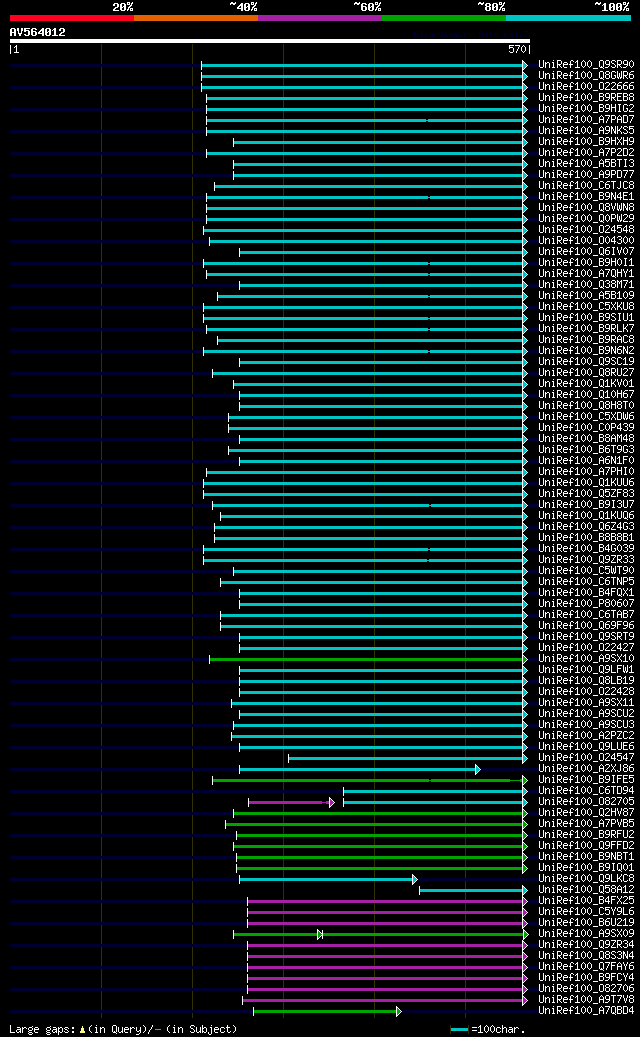
Task: Select the UniRef100_A9T7V8 label
Action: [586, 999]
